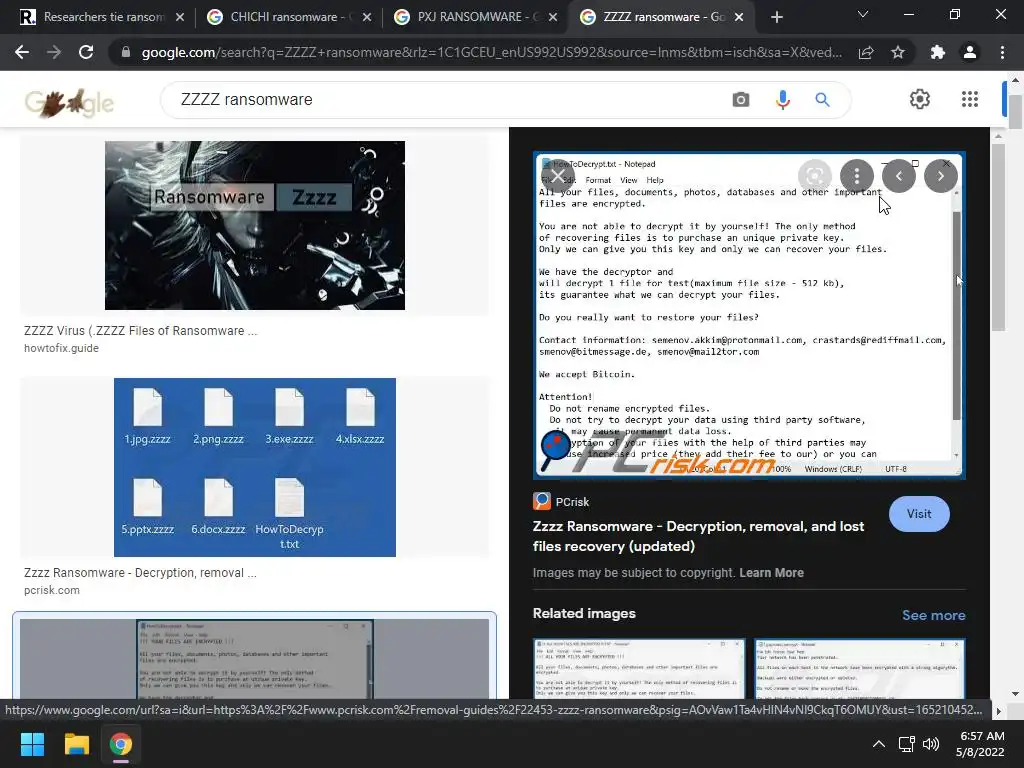Open Google quick settings gear

(x=920, y=99)
